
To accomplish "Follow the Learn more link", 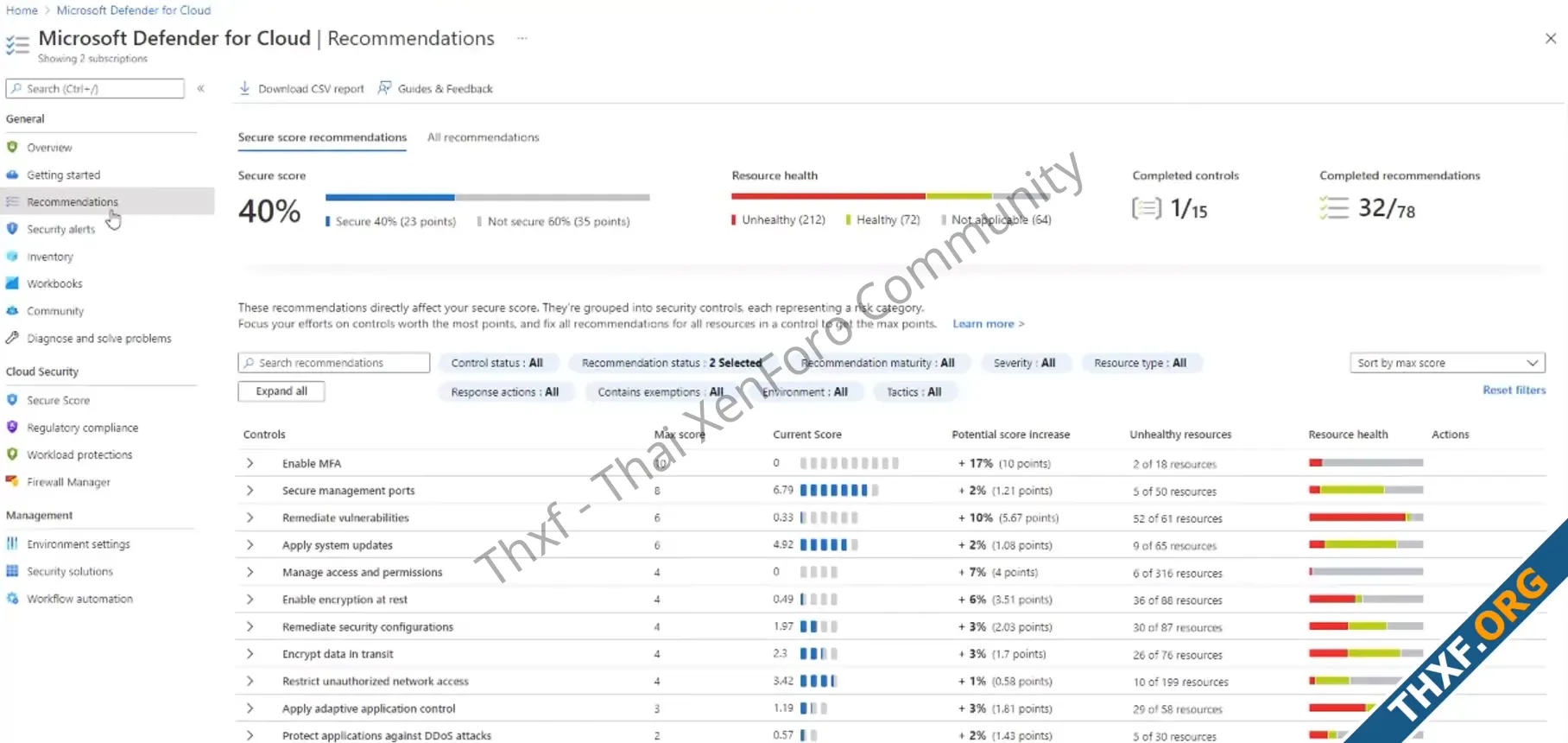I will pos(989,324).
